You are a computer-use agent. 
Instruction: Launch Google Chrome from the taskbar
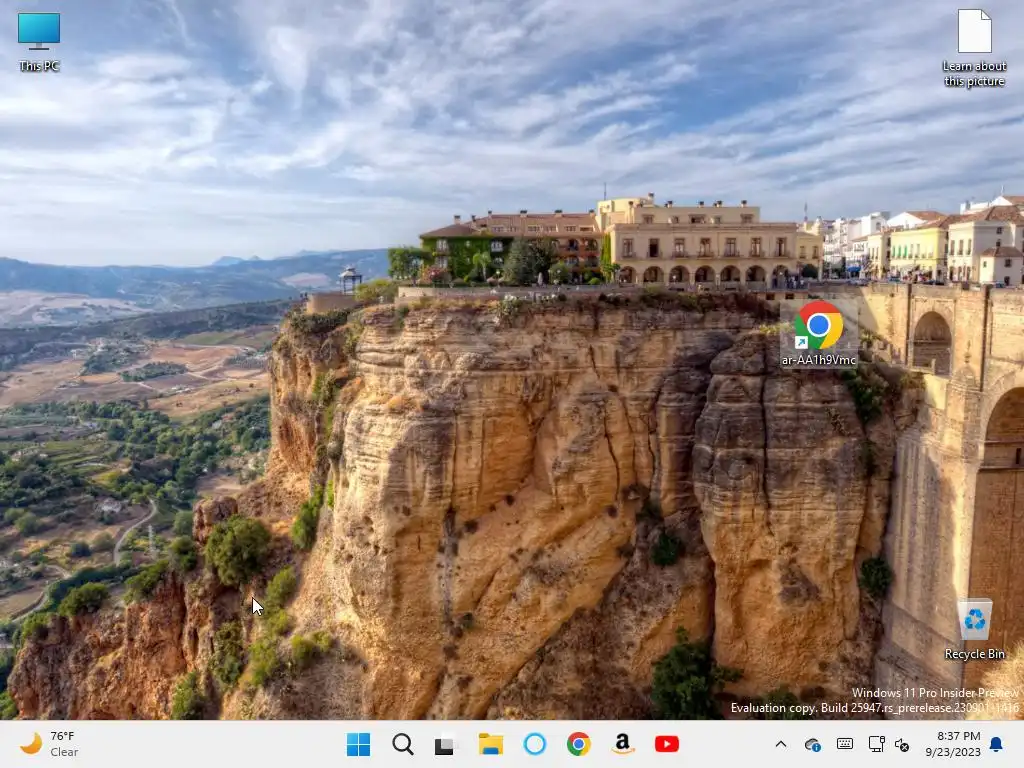click(579, 744)
